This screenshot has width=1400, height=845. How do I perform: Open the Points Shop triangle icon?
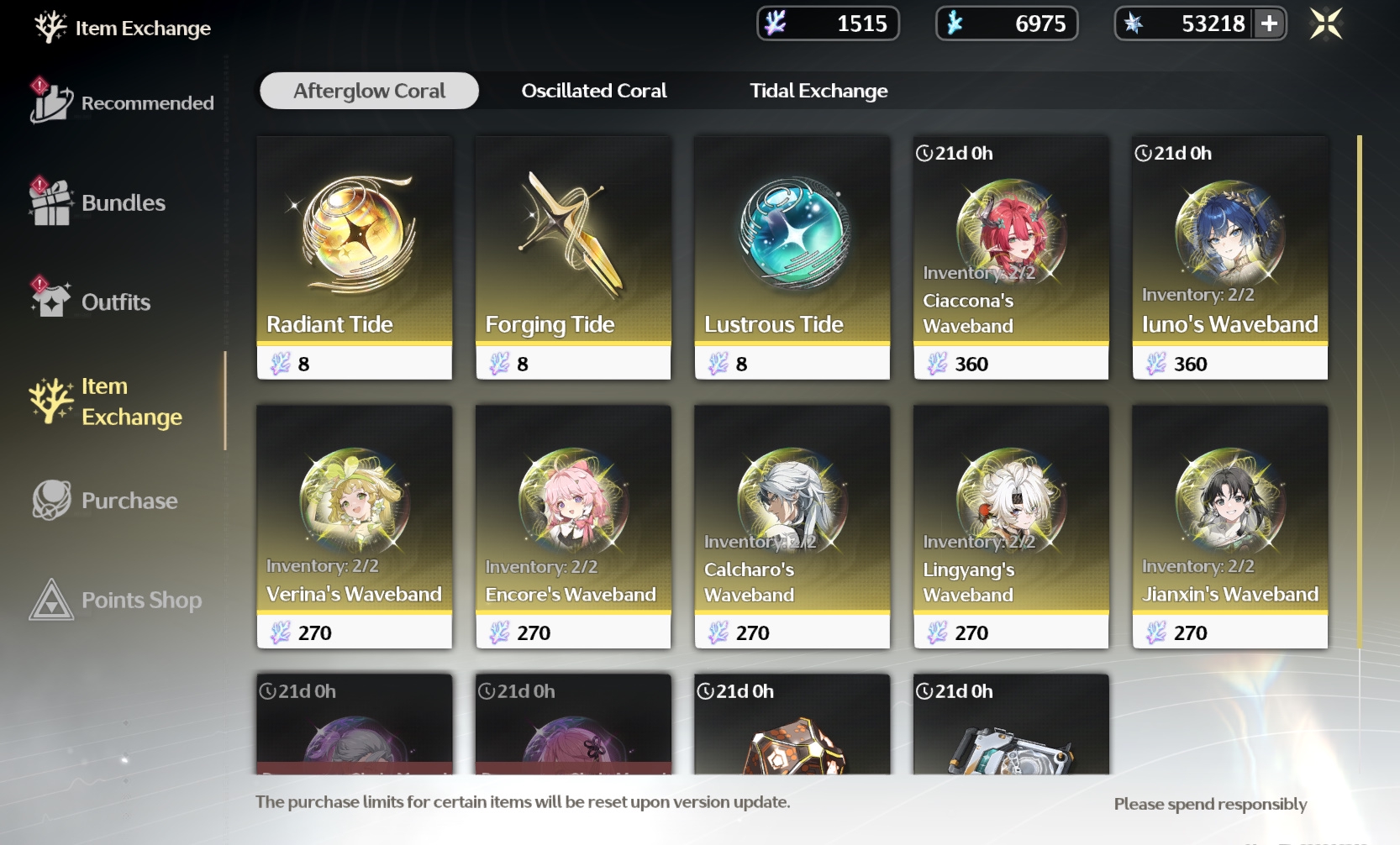[x=51, y=600]
